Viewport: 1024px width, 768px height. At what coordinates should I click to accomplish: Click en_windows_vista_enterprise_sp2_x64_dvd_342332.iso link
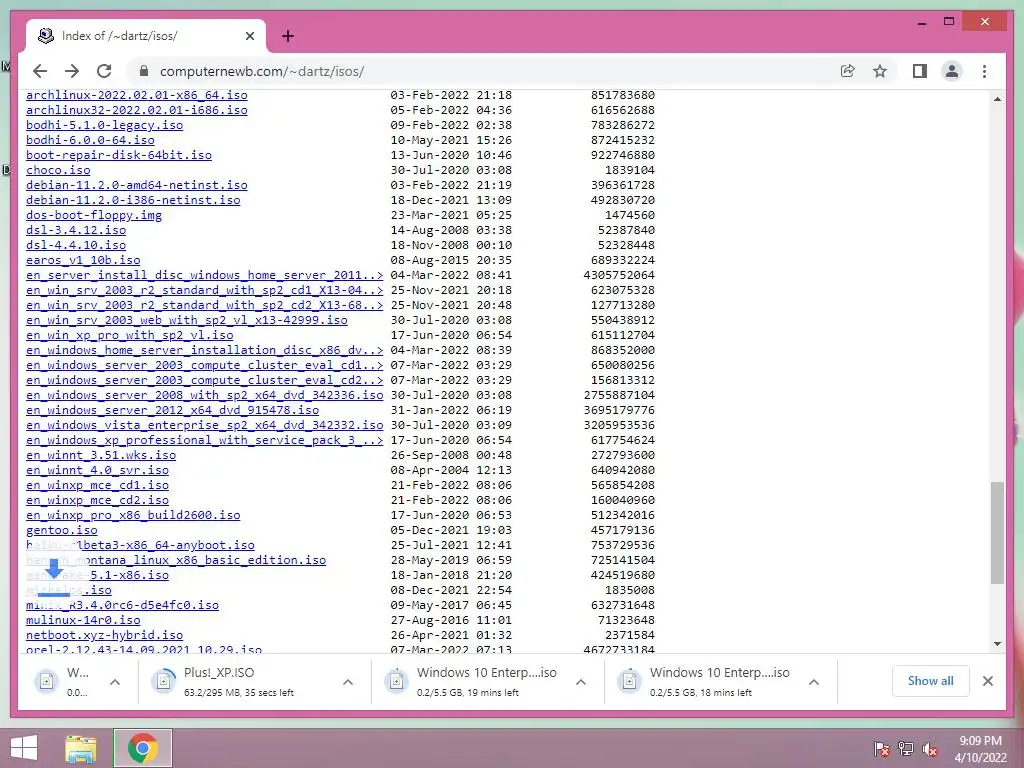click(204, 426)
